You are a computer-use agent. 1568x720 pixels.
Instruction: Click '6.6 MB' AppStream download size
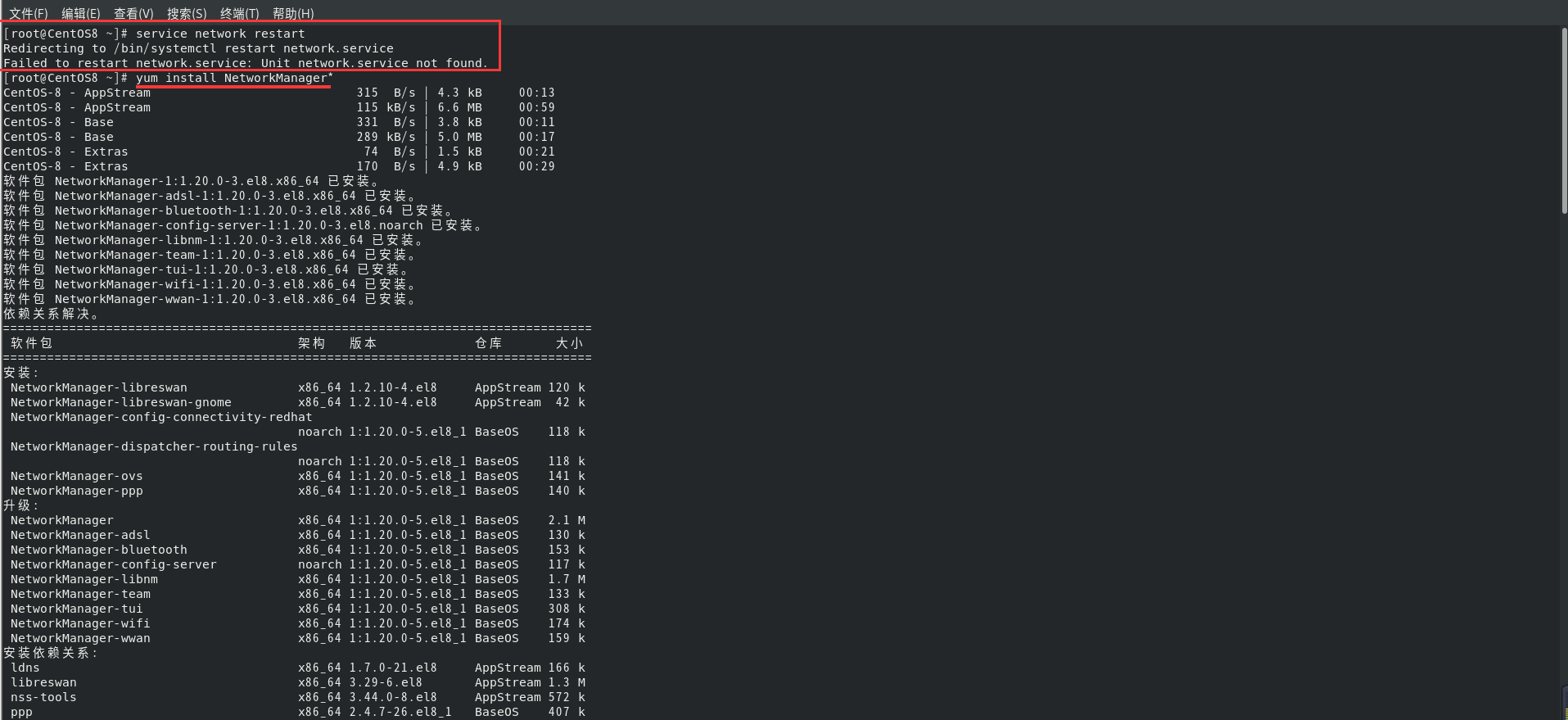pyautogui.click(x=459, y=107)
